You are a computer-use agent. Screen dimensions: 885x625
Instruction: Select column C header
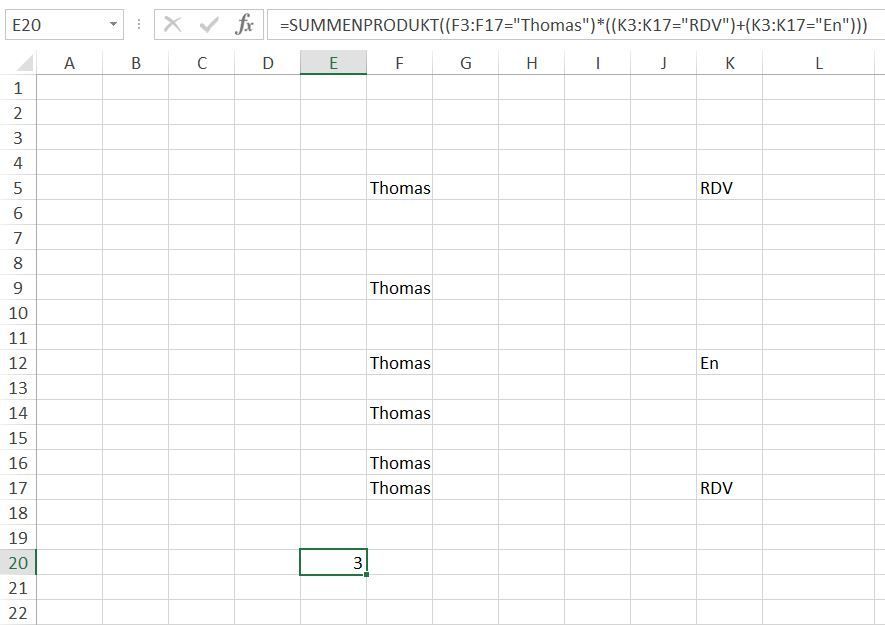tap(201, 63)
